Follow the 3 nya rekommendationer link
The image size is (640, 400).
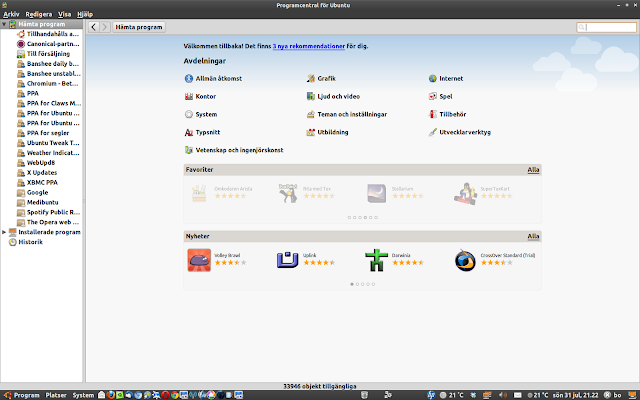(x=309, y=46)
